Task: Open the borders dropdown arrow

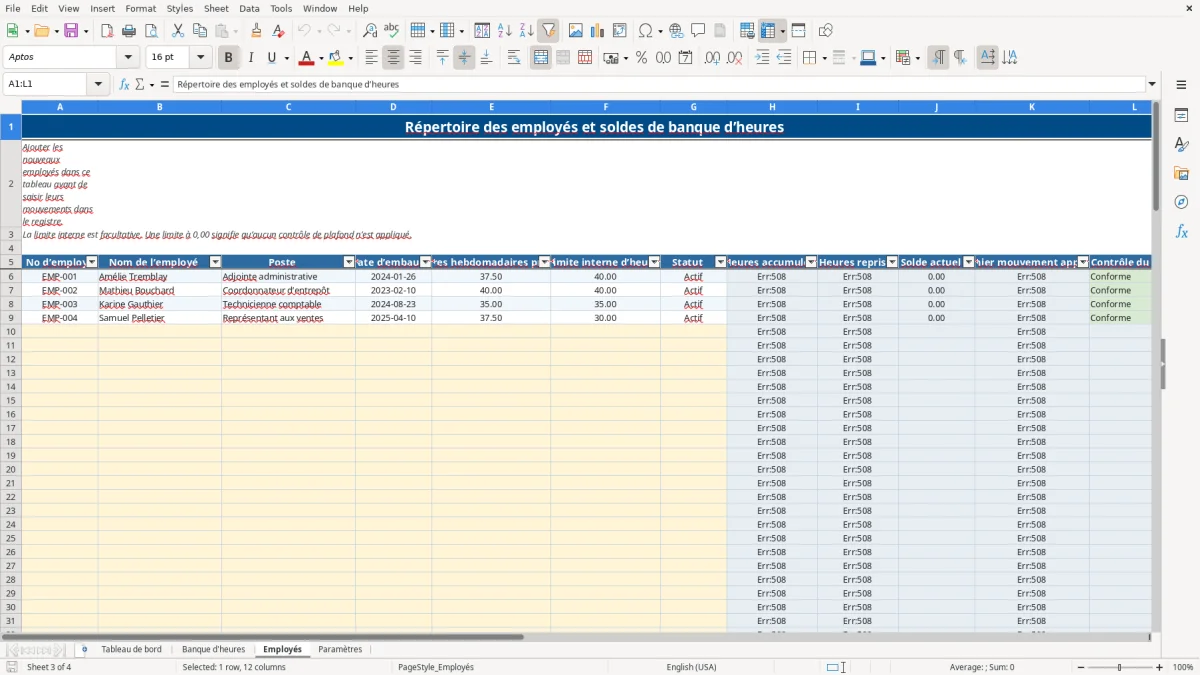Action: click(x=823, y=58)
